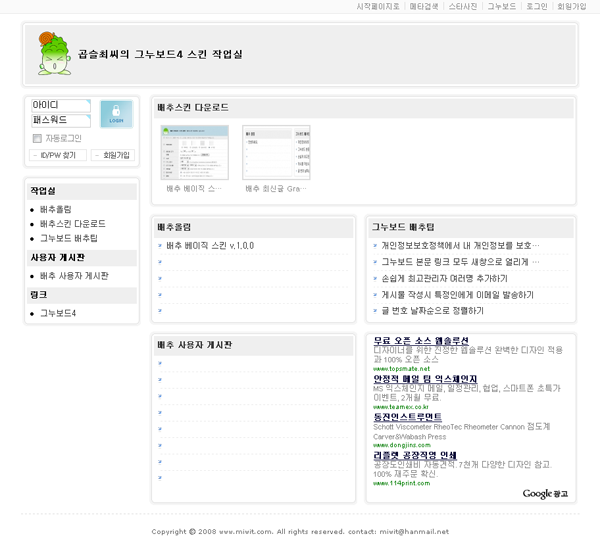
Task: Click the 패스워드 input field
Action: 61,120
